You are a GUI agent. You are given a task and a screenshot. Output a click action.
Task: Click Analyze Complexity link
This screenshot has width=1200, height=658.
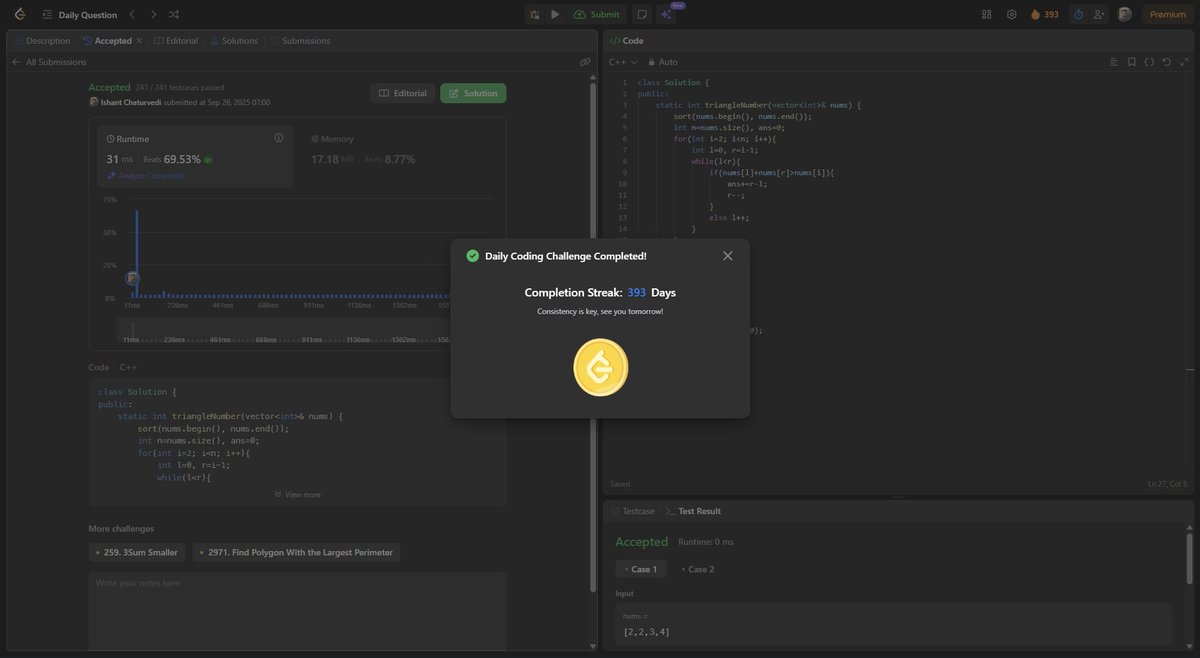pos(145,176)
